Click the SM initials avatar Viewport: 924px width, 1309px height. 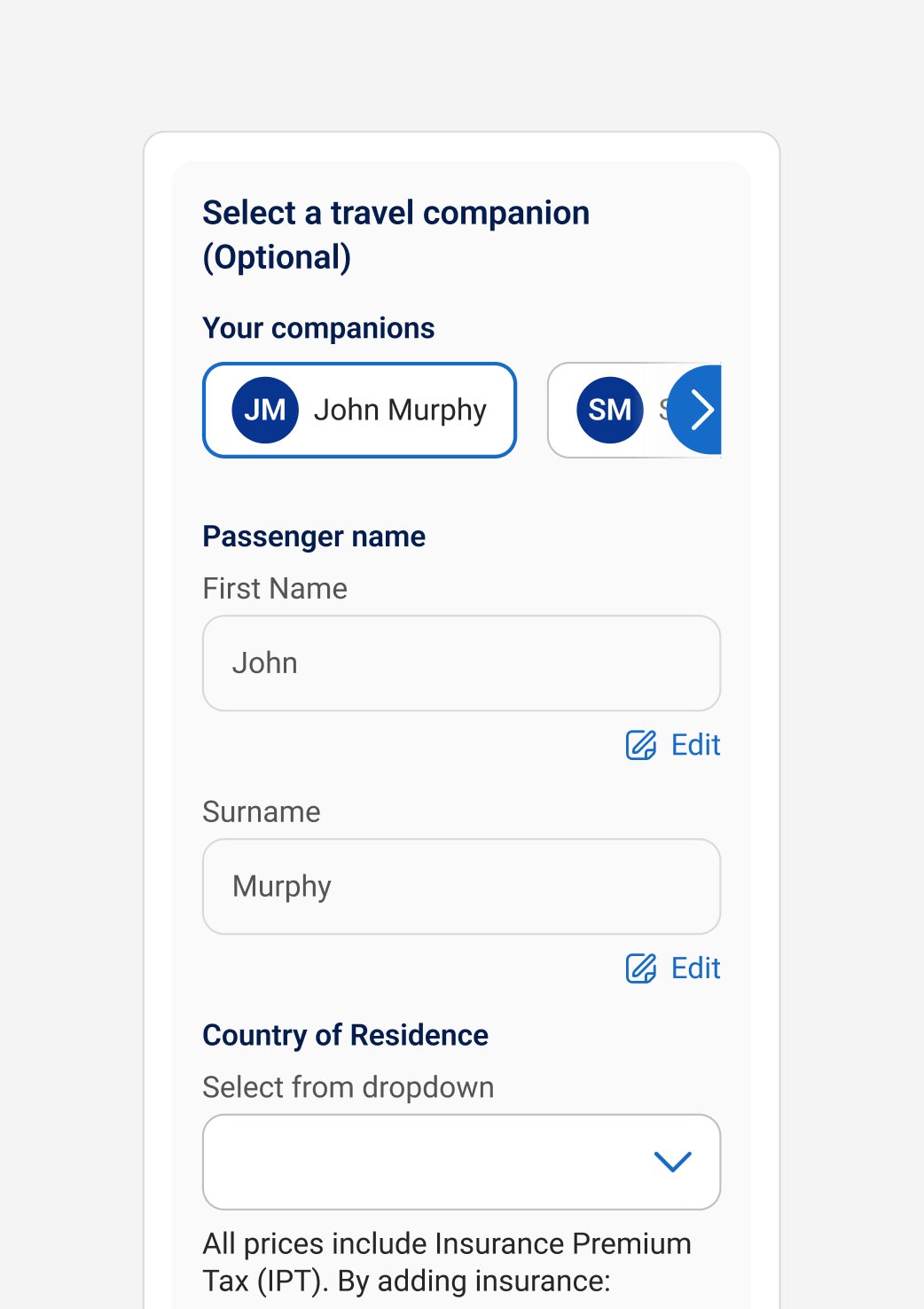(609, 410)
